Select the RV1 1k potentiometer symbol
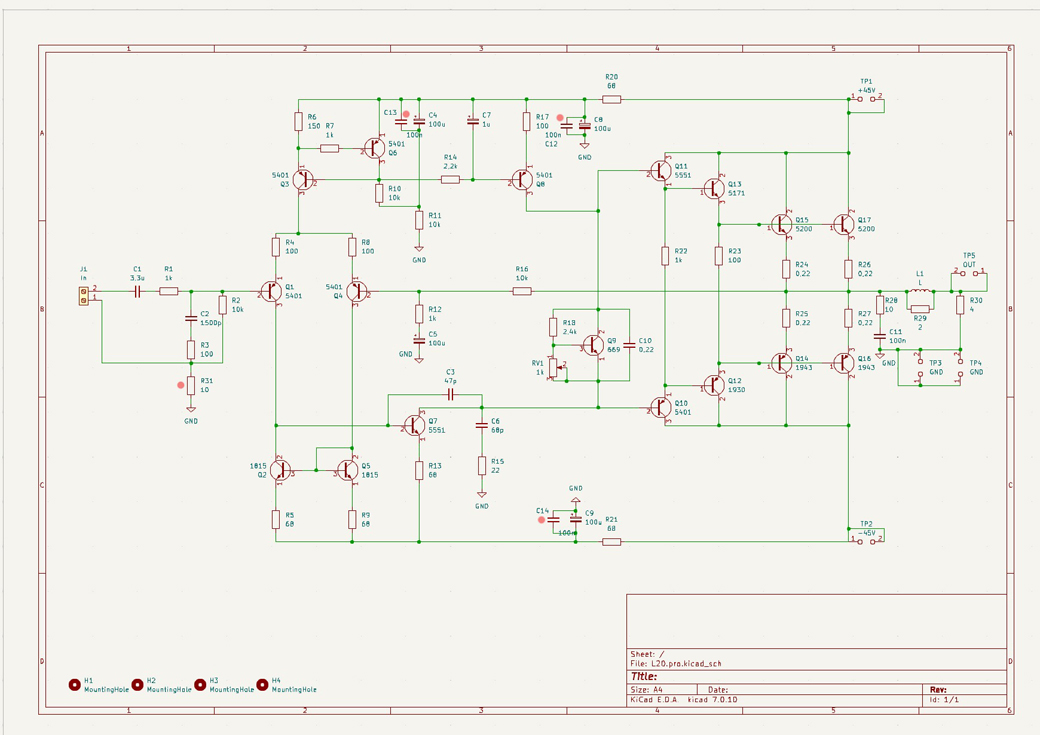The width and height of the screenshot is (1040, 735). coord(553,369)
